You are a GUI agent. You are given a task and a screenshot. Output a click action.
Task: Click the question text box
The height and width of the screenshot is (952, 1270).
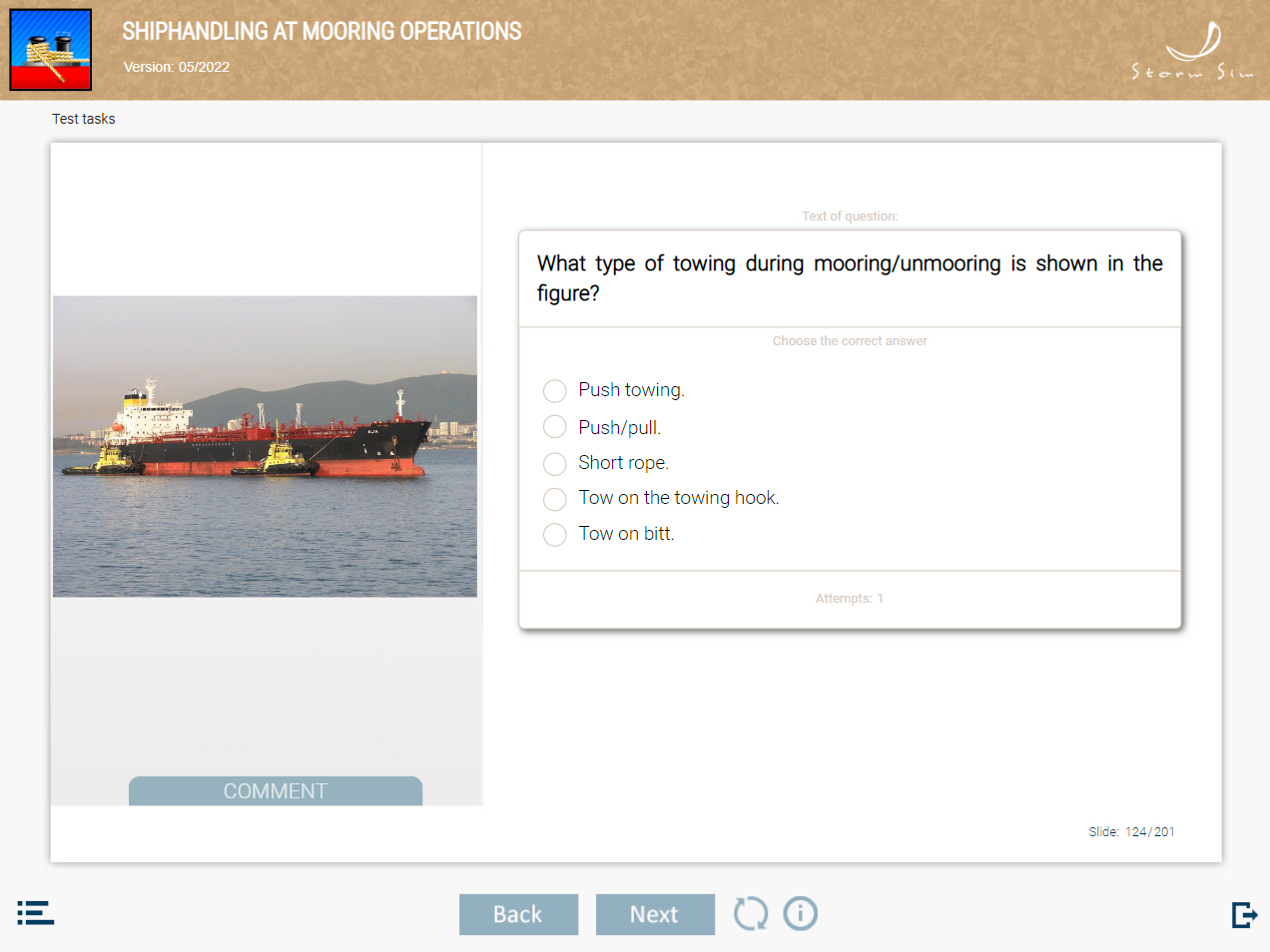pos(850,278)
